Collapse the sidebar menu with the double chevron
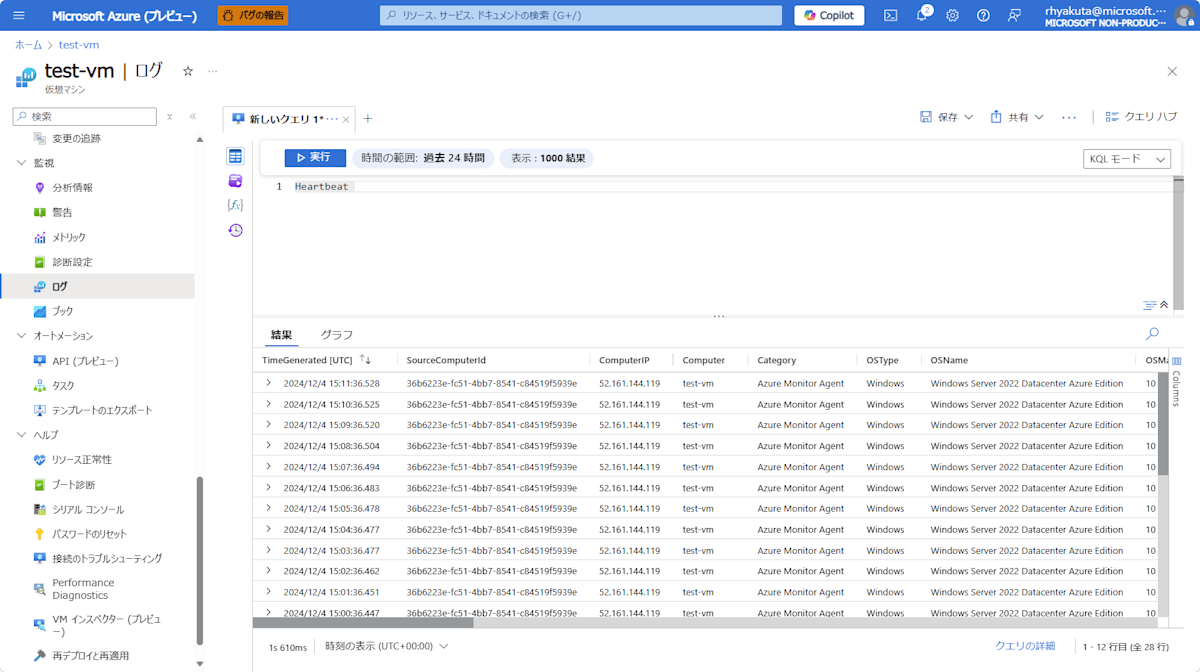Image resolution: width=1200 pixels, height=672 pixels. tap(193, 117)
